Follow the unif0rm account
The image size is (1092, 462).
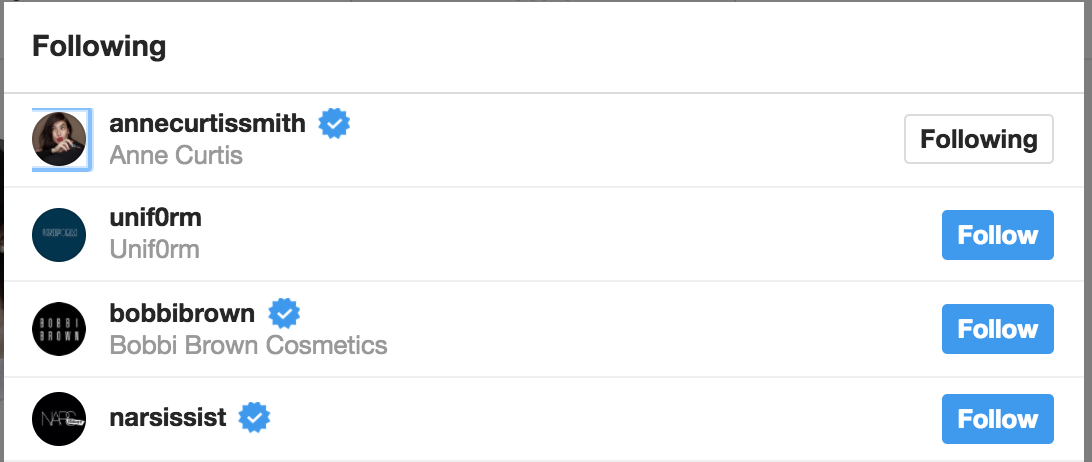[x=997, y=235]
